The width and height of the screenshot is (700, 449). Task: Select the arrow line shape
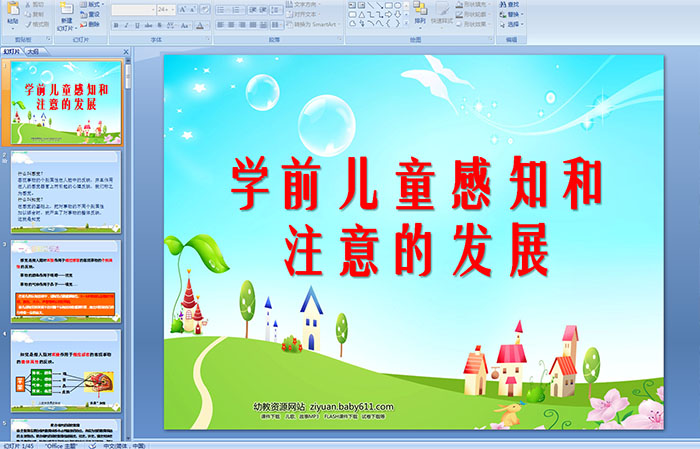(379, 5)
